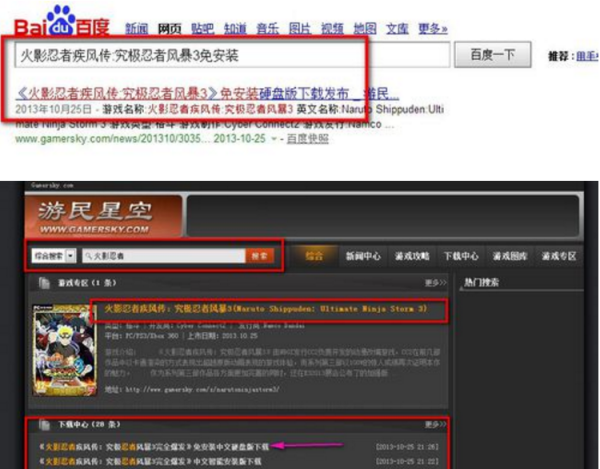Click the document icon beside 下载中心 (28 条)

(x=44, y=424)
